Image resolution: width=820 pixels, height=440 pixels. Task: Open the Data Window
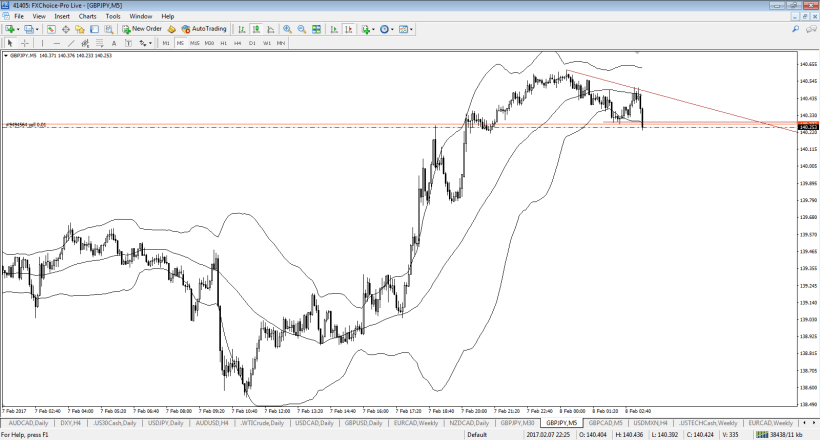coord(66,29)
